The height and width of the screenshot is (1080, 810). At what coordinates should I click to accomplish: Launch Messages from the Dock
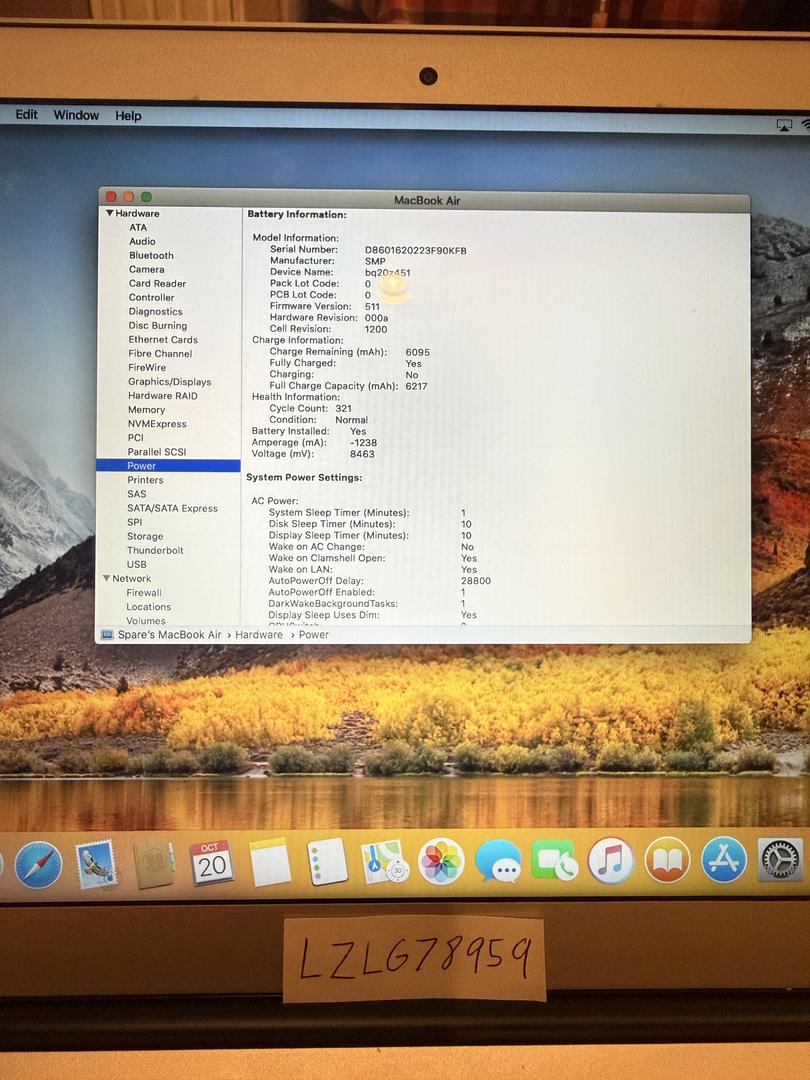click(x=498, y=861)
